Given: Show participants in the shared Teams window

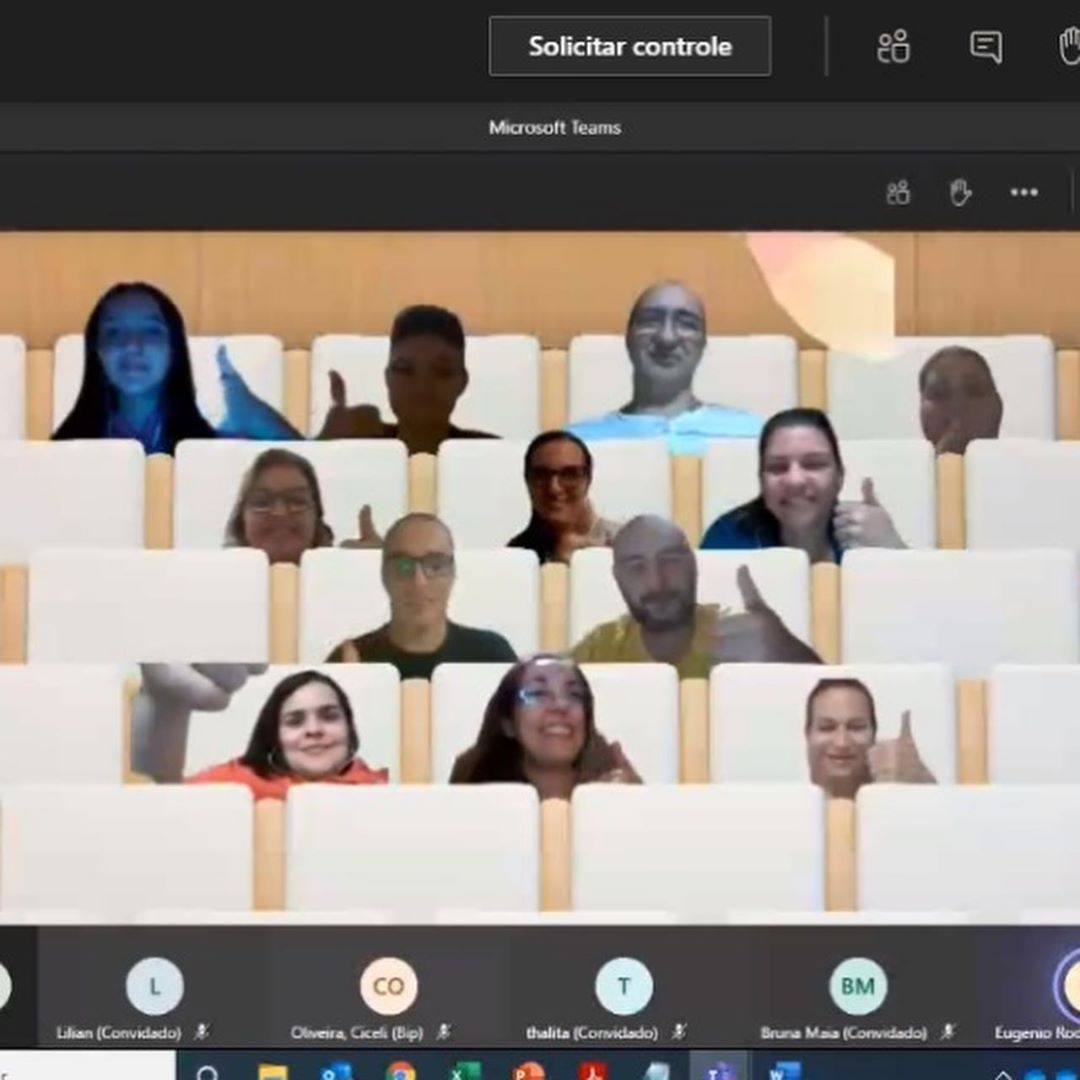Looking at the screenshot, I should (898, 192).
